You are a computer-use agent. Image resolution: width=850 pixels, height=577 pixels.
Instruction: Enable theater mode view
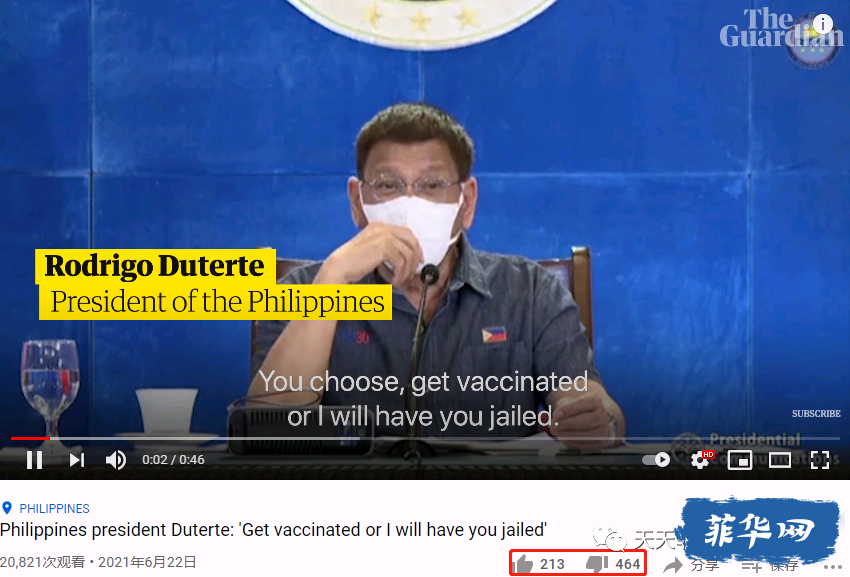click(x=780, y=460)
